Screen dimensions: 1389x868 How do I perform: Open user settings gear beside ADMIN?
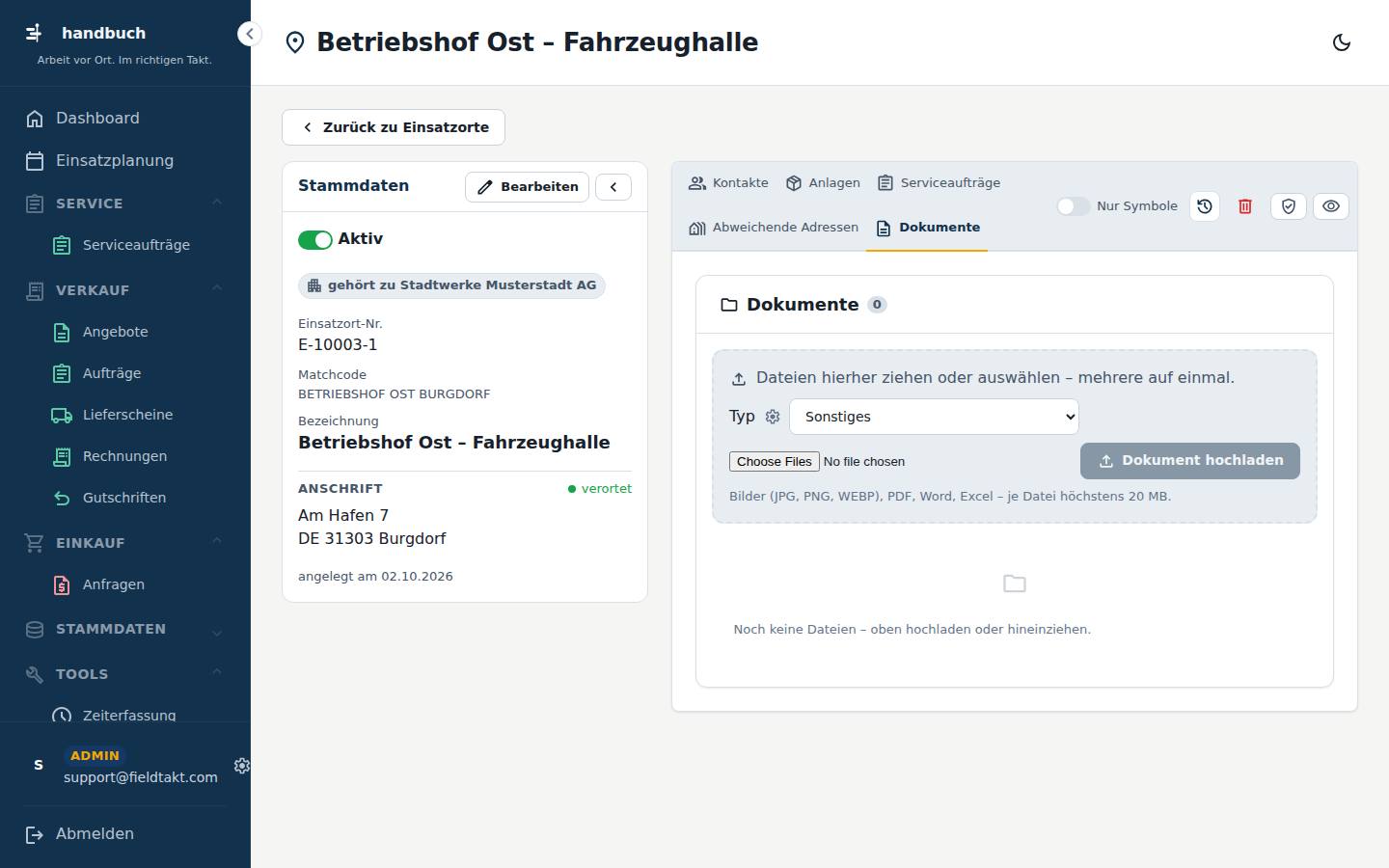(242, 766)
